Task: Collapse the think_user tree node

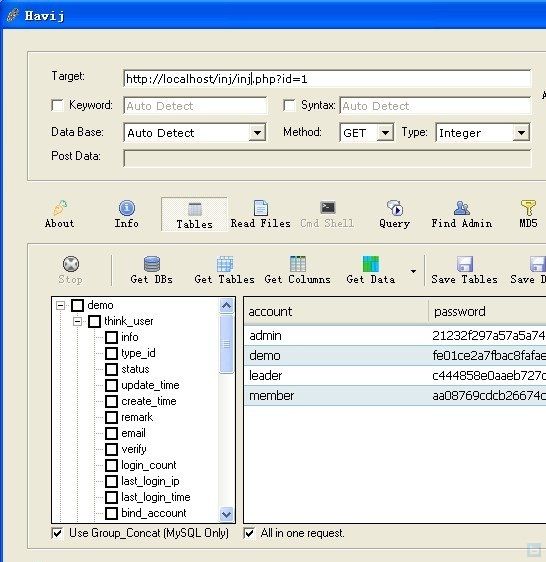Action: (77, 321)
